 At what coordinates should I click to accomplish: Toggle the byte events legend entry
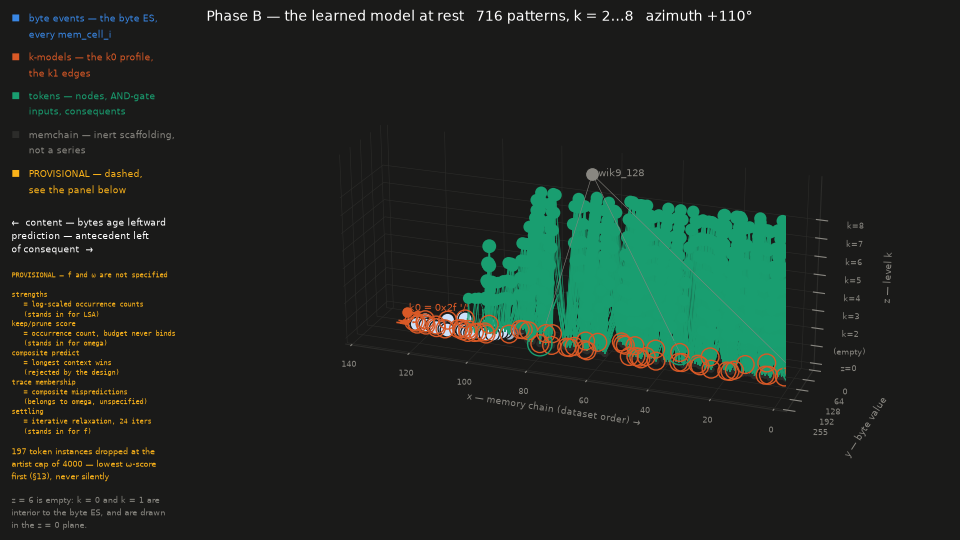93,26
